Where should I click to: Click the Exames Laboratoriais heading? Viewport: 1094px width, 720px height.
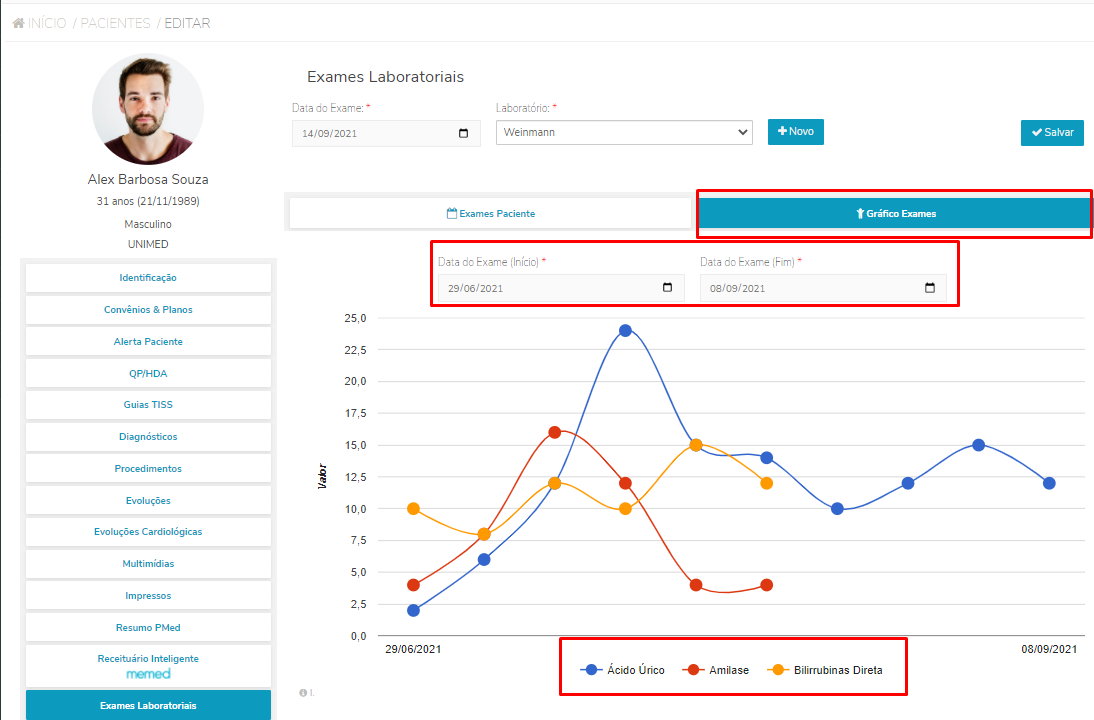[x=385, y=77]
